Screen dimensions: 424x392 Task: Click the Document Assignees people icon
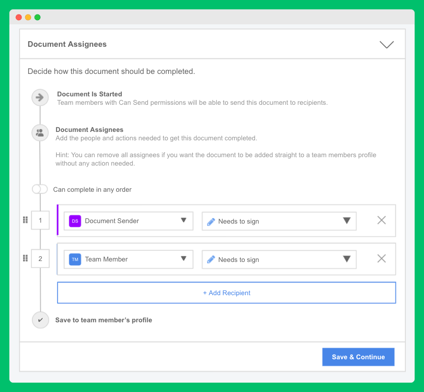click(x=40, y=133)
